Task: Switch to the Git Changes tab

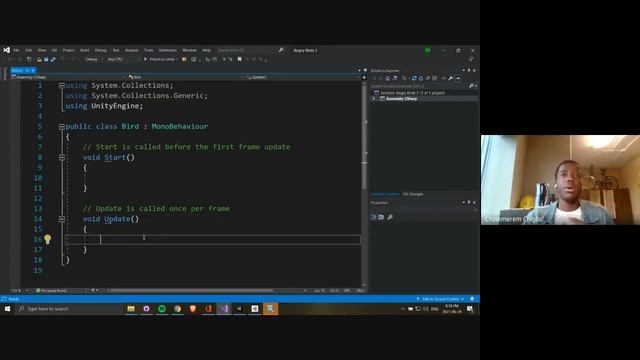Action: pos(413,194)
